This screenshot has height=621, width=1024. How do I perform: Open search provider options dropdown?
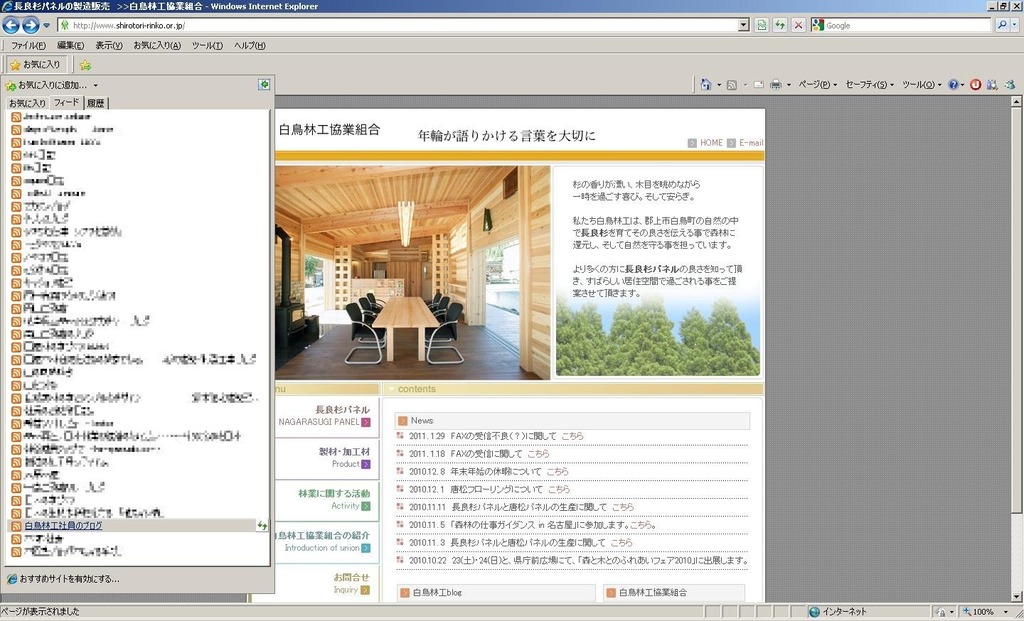coord(1015,25)
